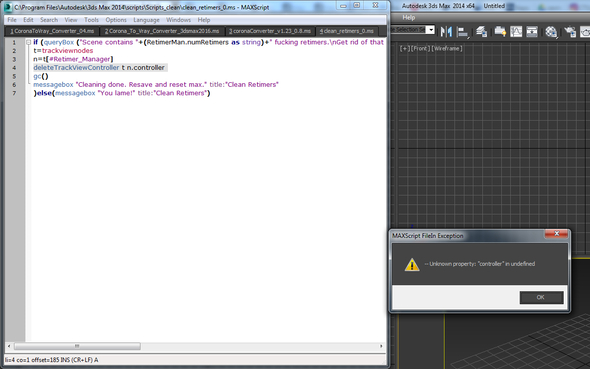The width and height of the screenshot is (590, 369).
Task: Click line number 7 in the margin
Action: [14, 93]
